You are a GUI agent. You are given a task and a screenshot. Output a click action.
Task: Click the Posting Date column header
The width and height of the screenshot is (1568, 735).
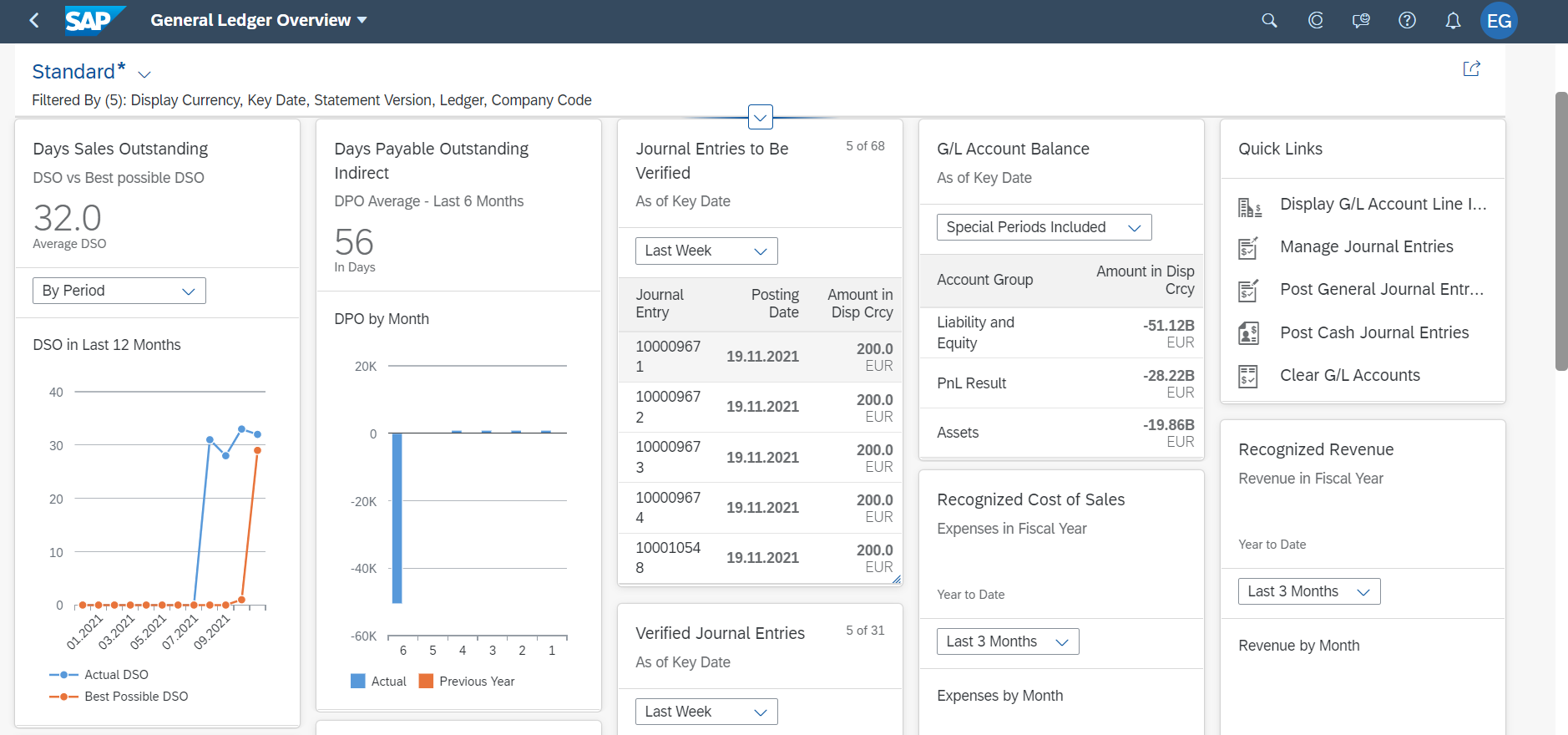(x=775, y=303)
